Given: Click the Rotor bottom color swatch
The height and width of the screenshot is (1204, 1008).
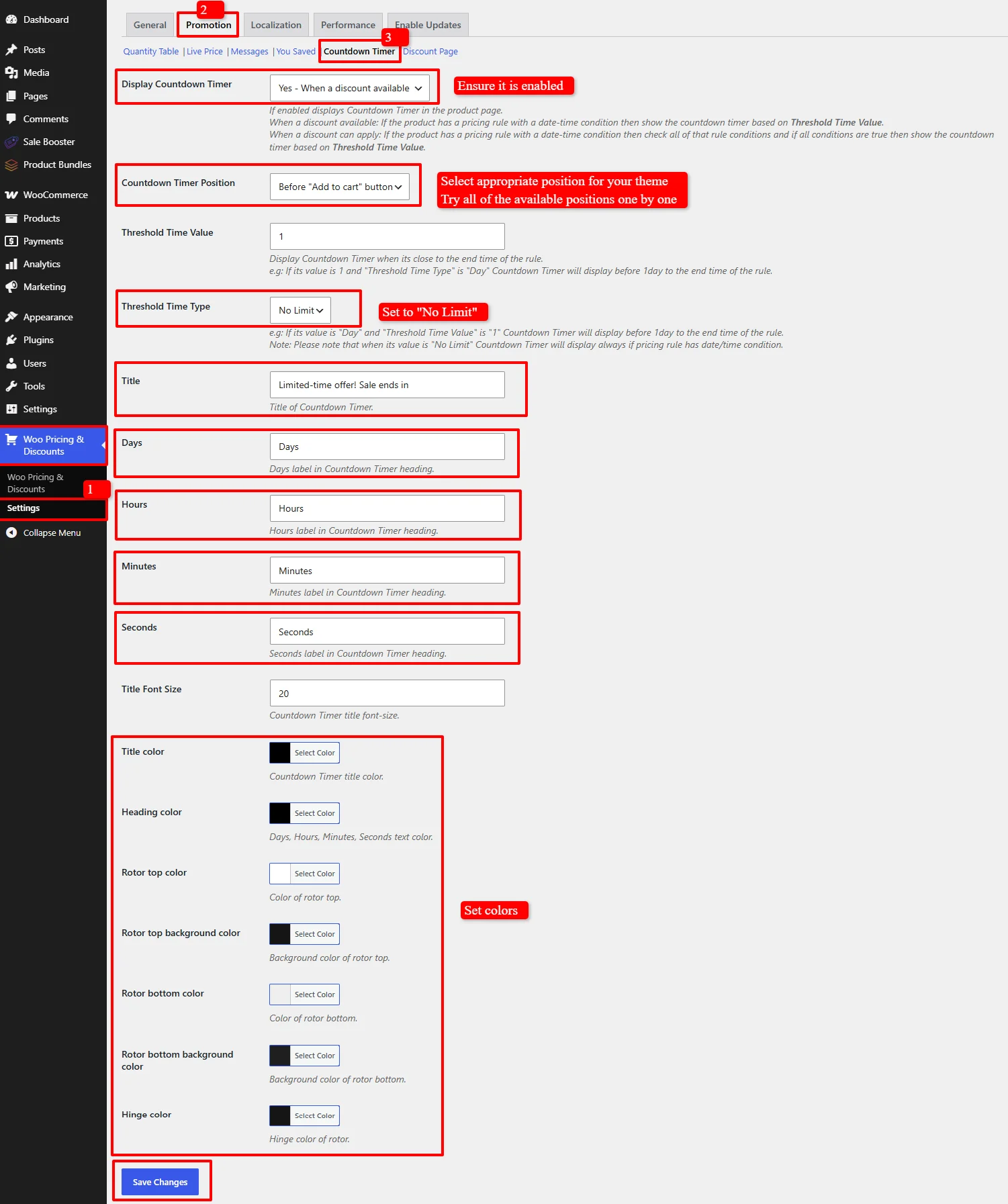Looking at the screenshot, I should click(x=280, y=994).
